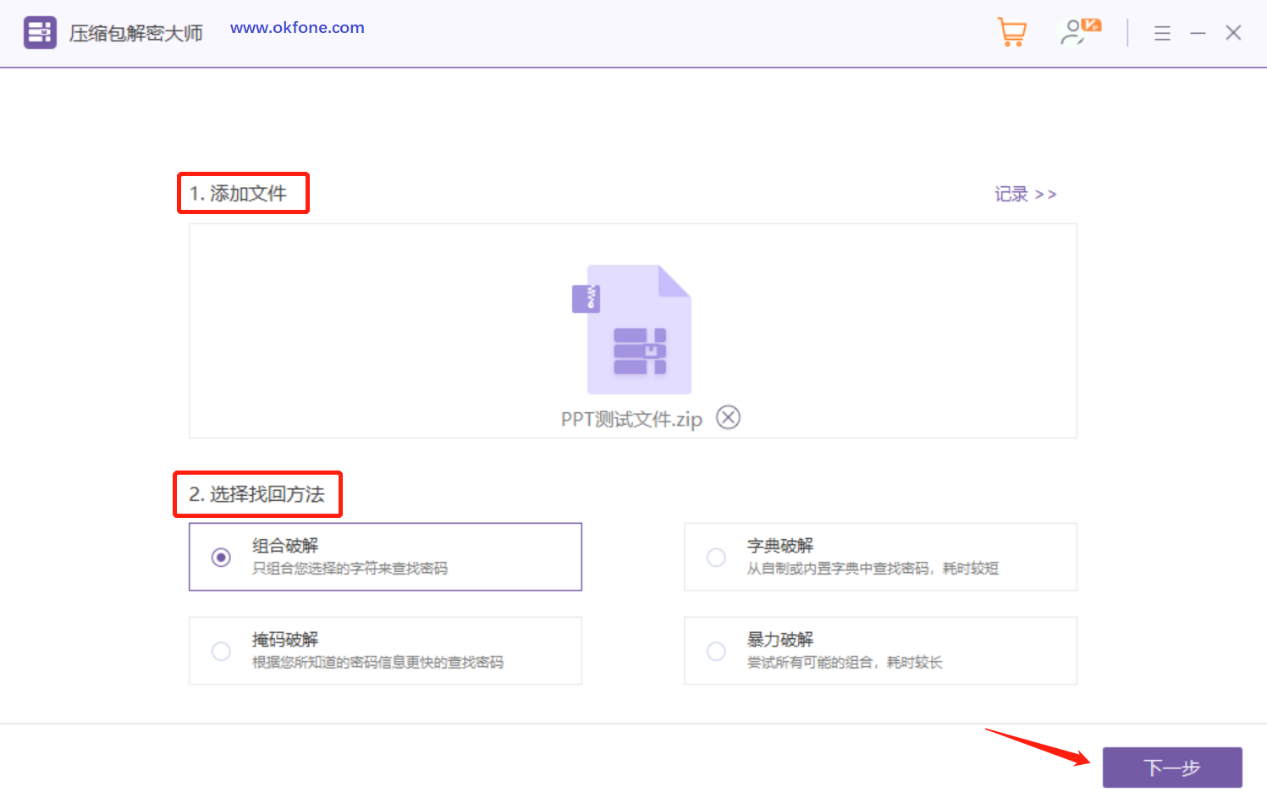Minimize the application window
The image size is (1267, 809).
tap(1197, 32)
